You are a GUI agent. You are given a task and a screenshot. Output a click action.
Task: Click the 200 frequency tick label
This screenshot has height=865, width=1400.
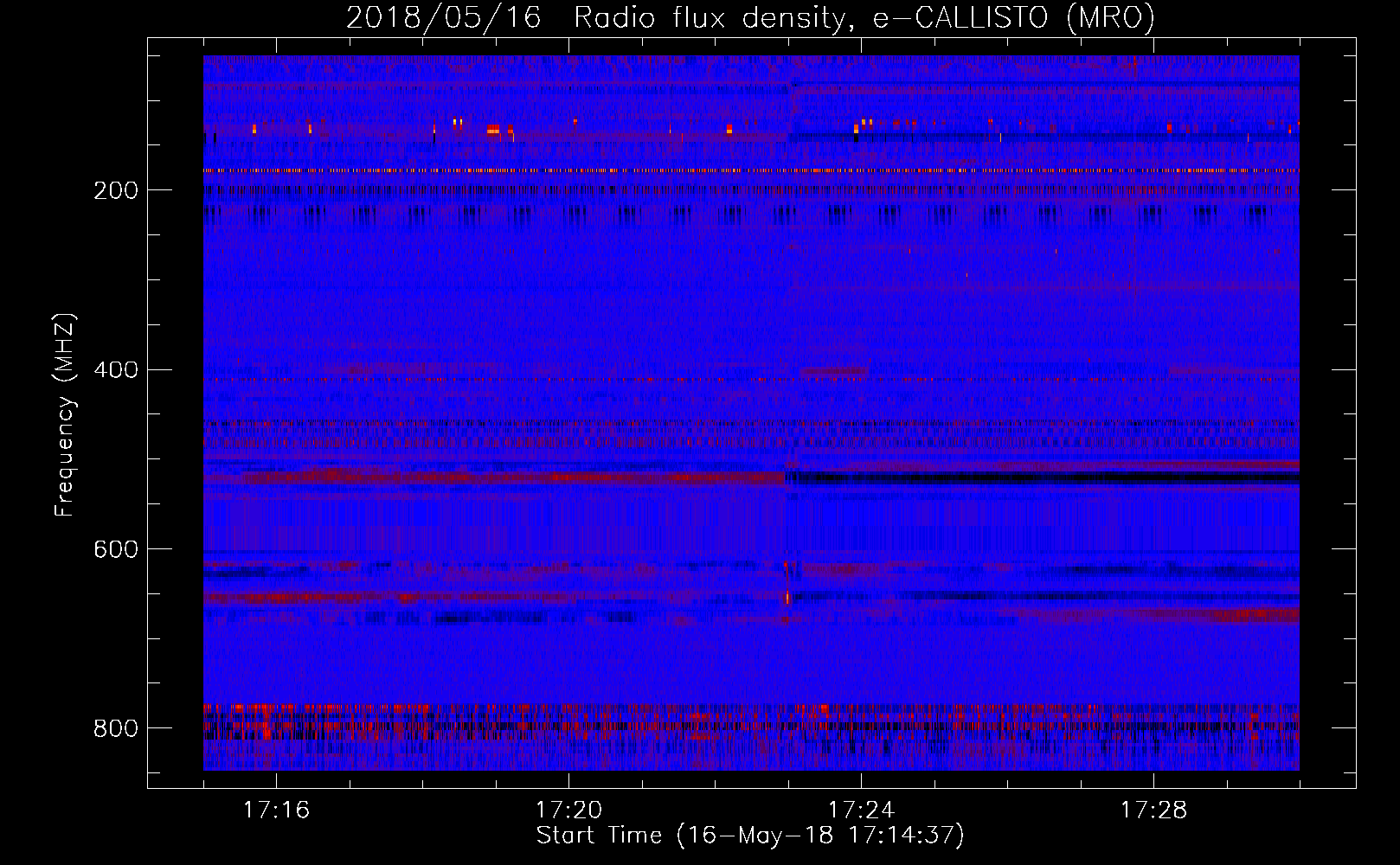point(116,190)
